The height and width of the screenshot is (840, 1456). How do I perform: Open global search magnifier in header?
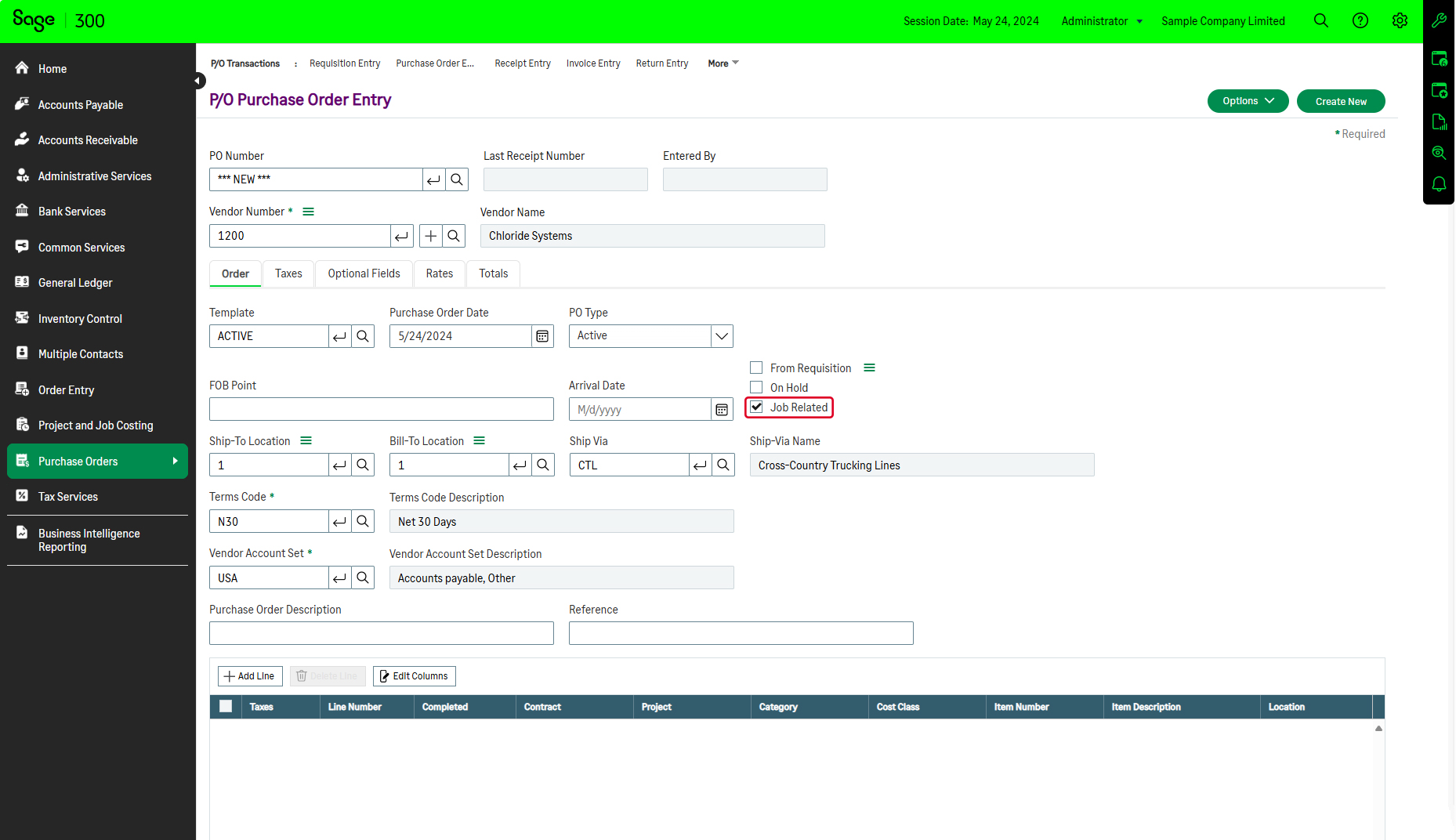[x=1320, y=21]
